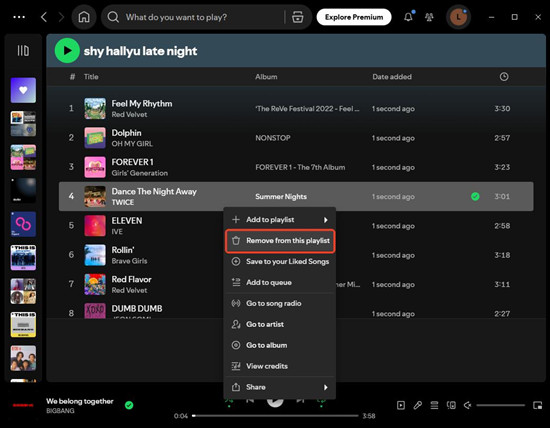
Task: Expand Your Library sidebar icon
Action: click(x=23, y=51)
